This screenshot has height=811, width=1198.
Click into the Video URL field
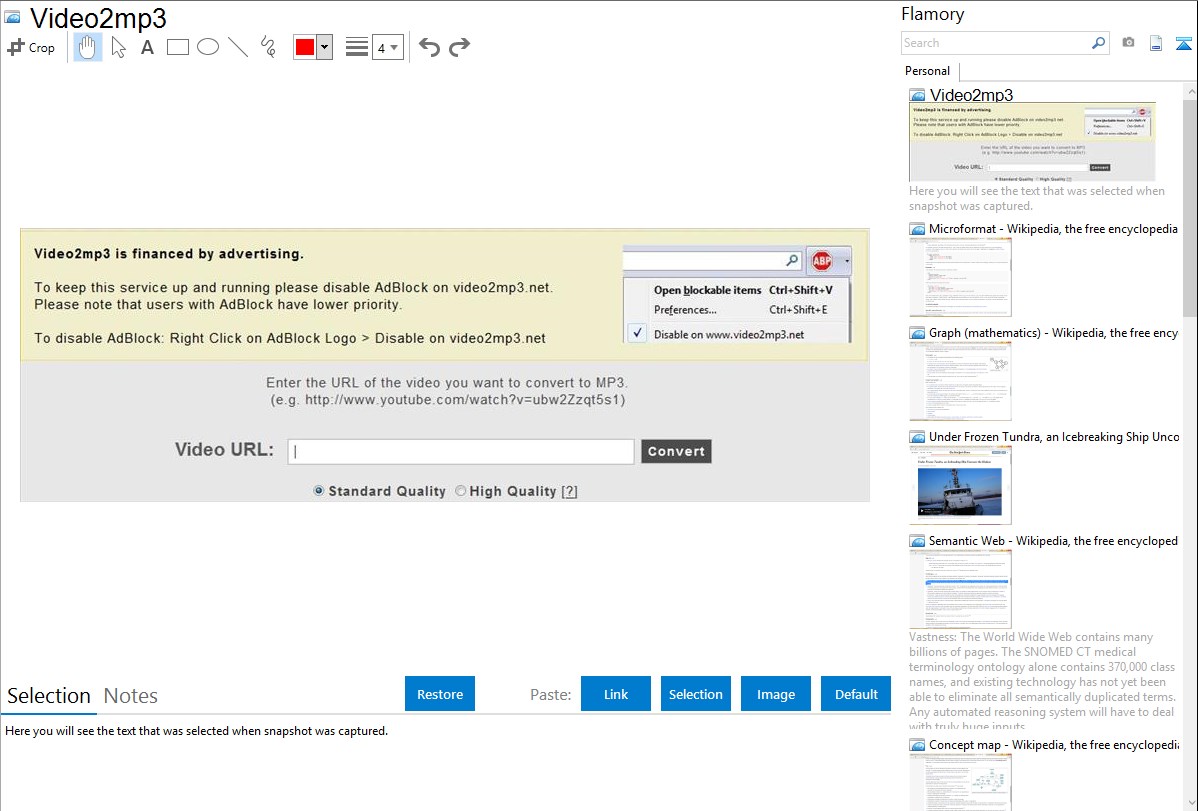tap(461, 451)
